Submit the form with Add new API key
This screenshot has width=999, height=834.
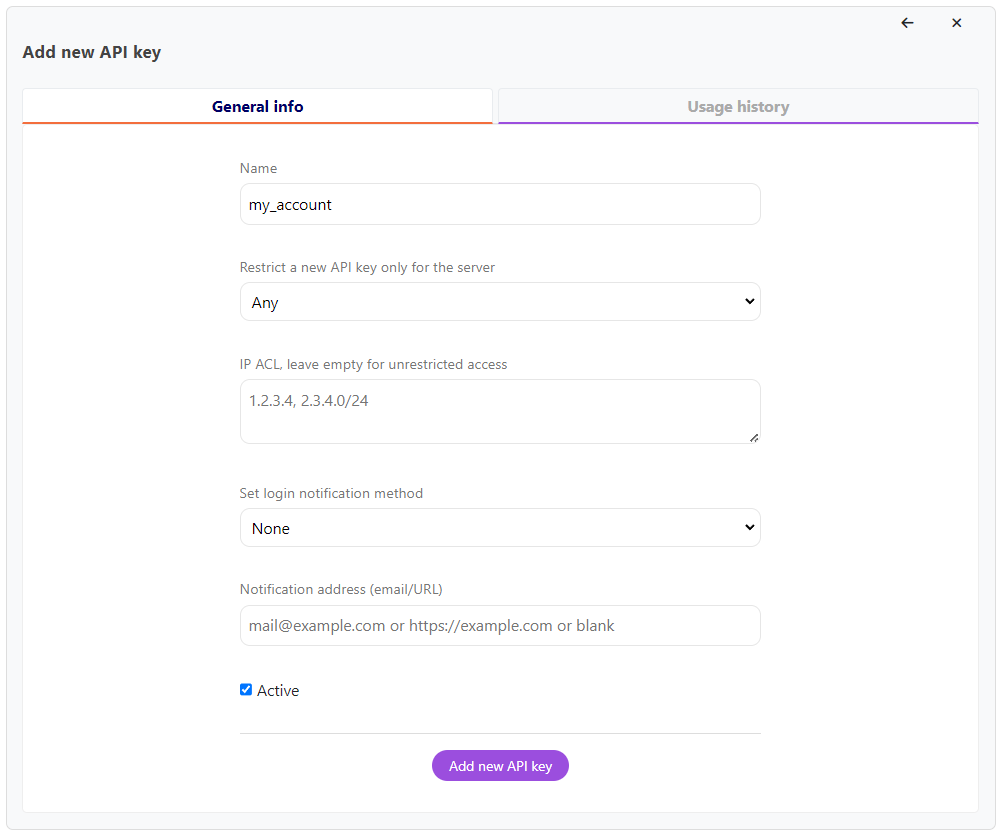click(500, 765)
